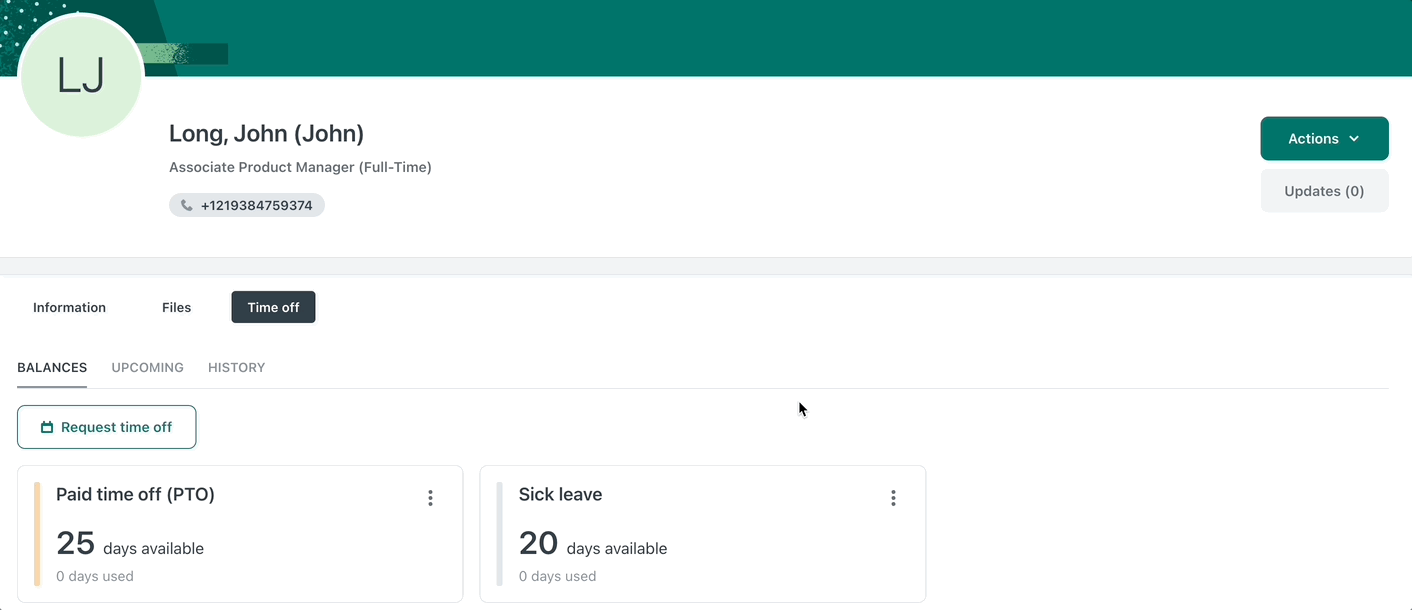This screenshot has width=1412, height=610.
Task: Show the UPCOMING time off list
Action: coord(147,368)
